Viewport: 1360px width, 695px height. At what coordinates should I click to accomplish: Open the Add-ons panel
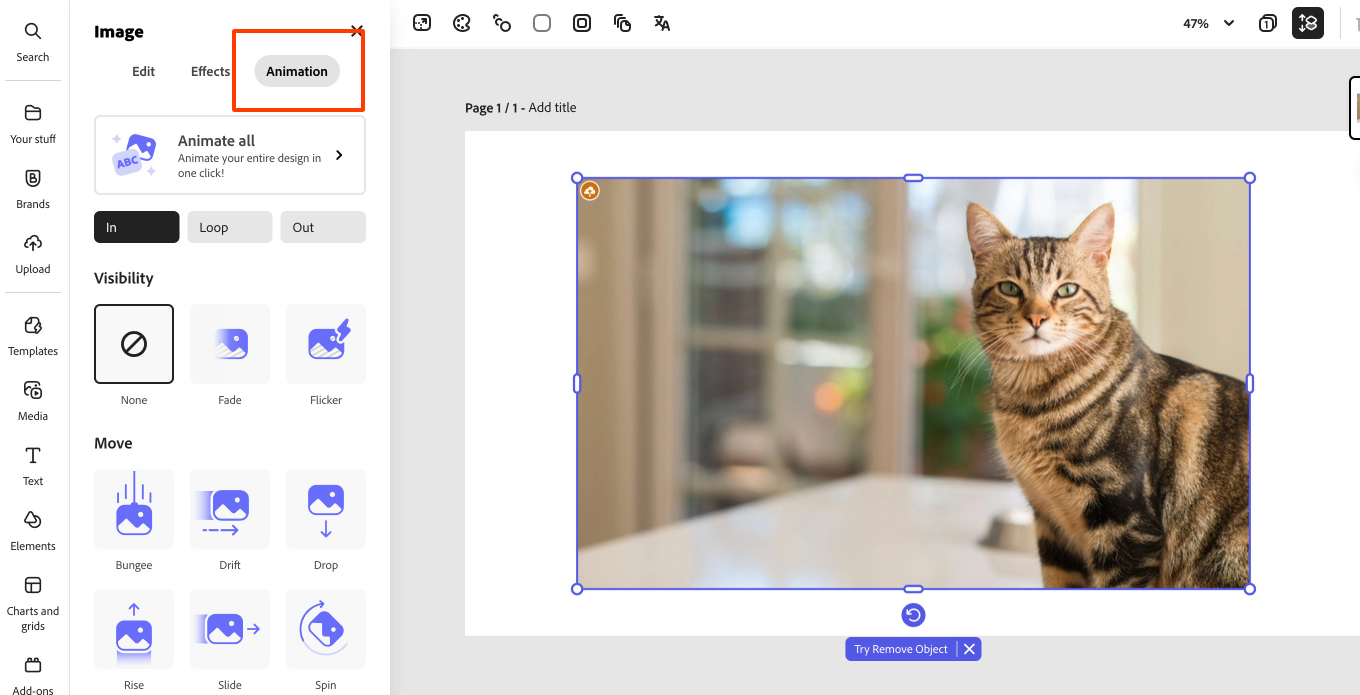click(33, 675)
